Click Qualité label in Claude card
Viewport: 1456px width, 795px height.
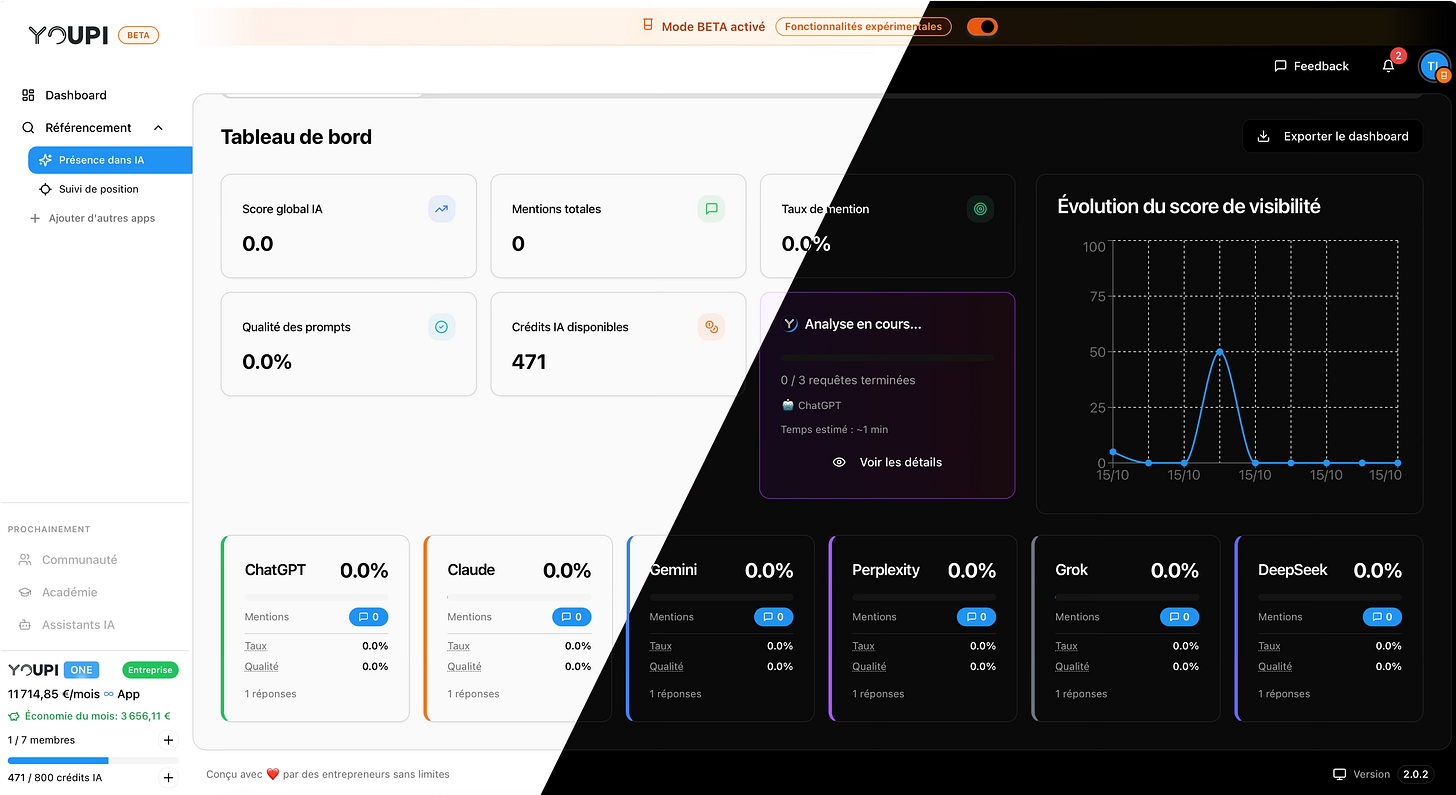(x=464, y=667)
